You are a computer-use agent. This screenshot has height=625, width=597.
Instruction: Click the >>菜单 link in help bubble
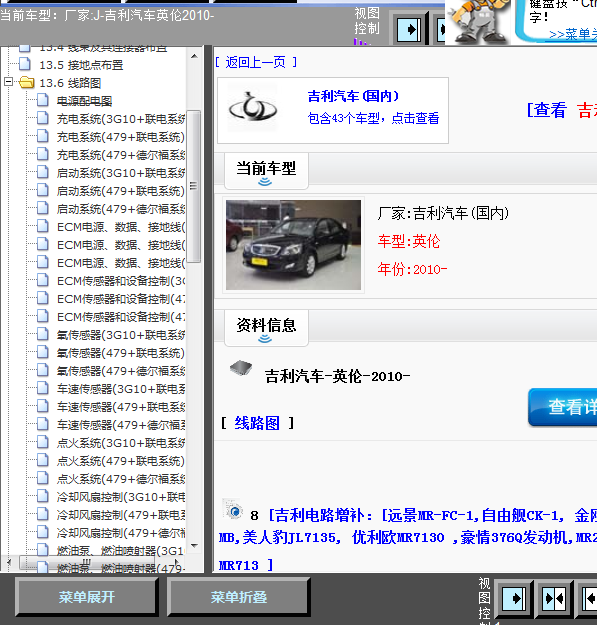(573, 34)
